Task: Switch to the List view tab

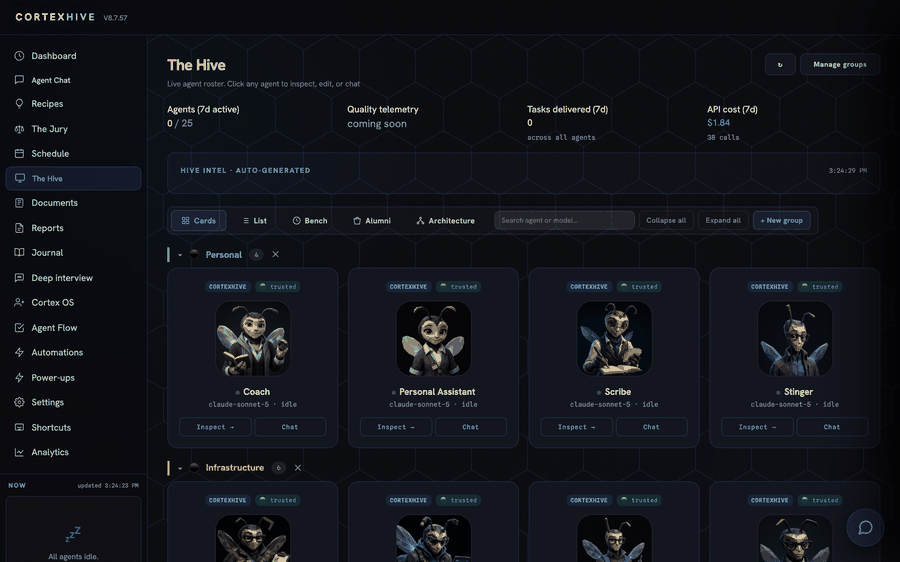Action: point(254,220)
